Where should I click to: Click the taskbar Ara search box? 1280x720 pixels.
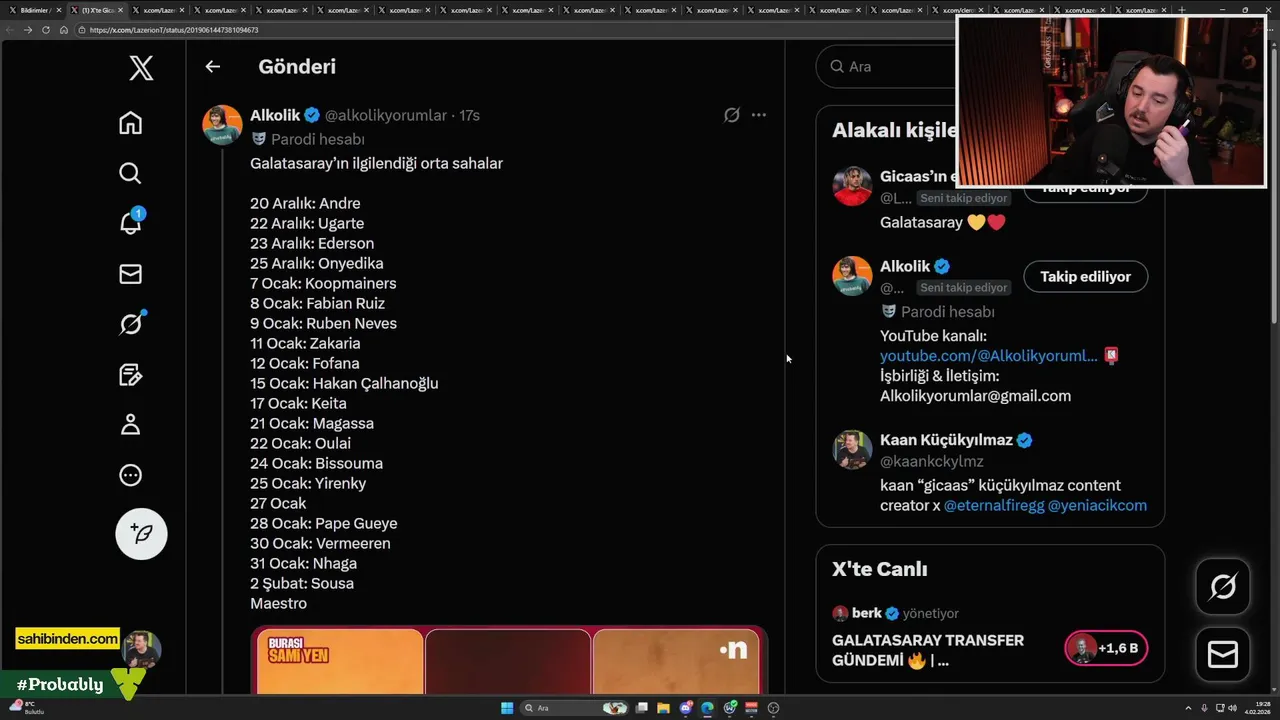click(x=575, y=708)
